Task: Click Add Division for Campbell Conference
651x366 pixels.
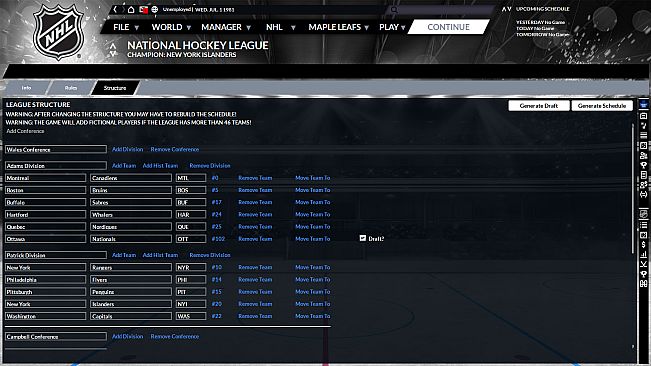Action: 127,337
